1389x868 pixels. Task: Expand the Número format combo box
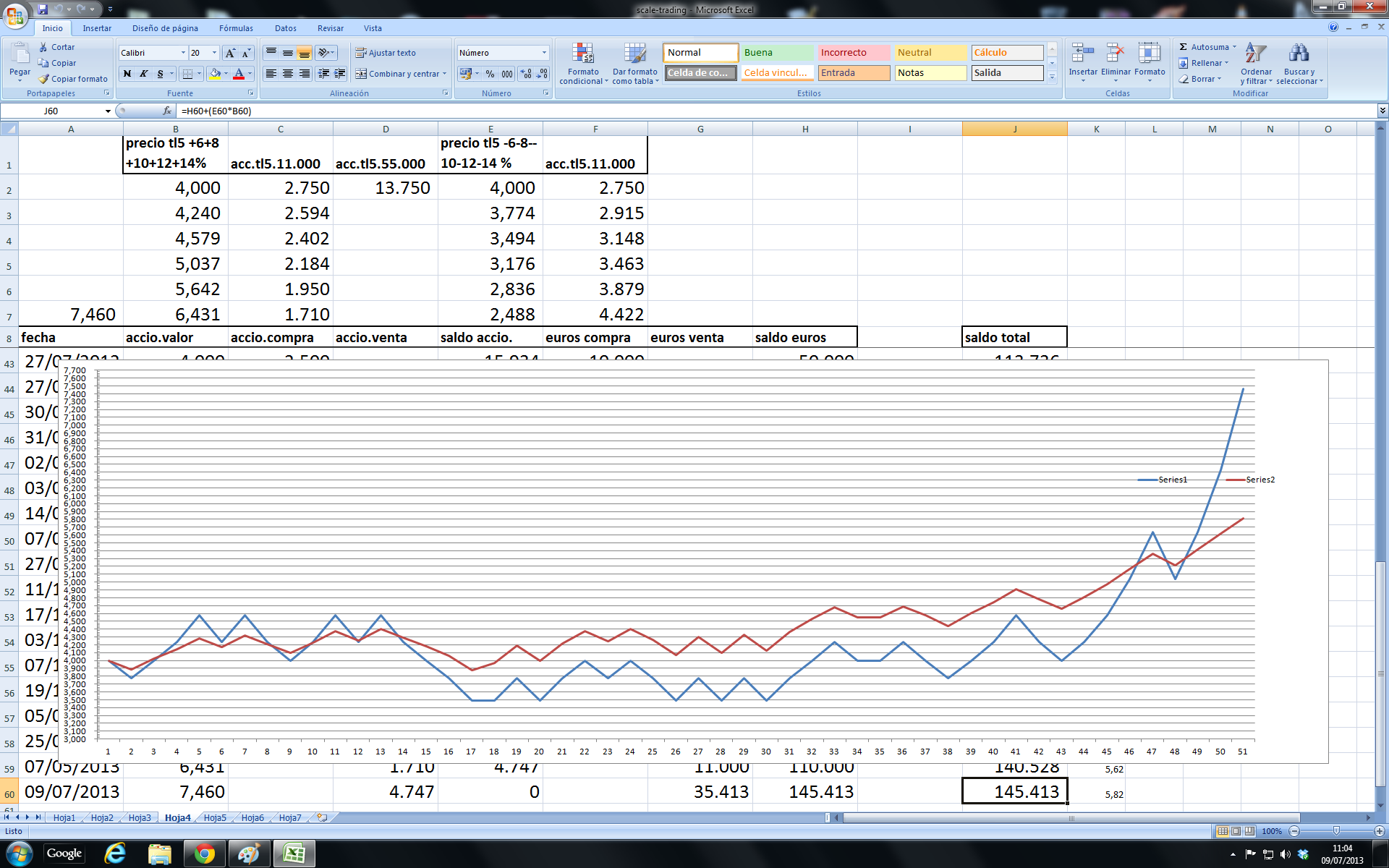tap(544, 53)
